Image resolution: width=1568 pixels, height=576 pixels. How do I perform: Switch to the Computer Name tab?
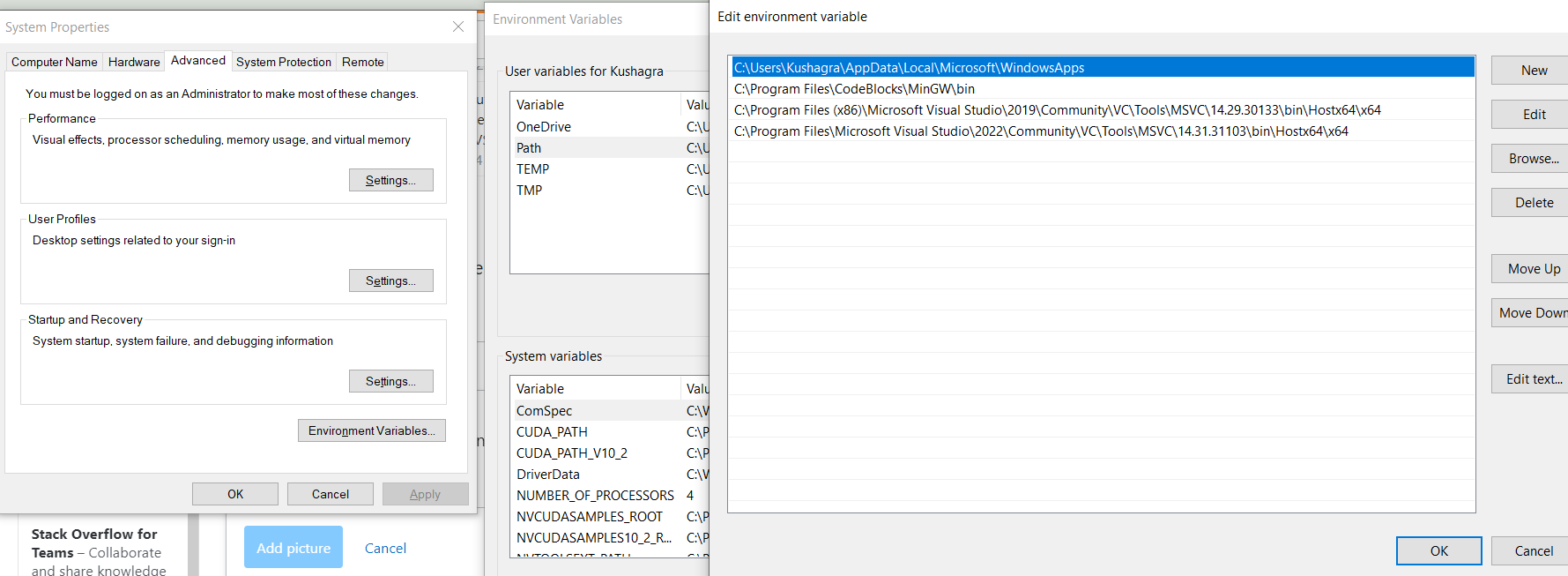coord(55,62)
